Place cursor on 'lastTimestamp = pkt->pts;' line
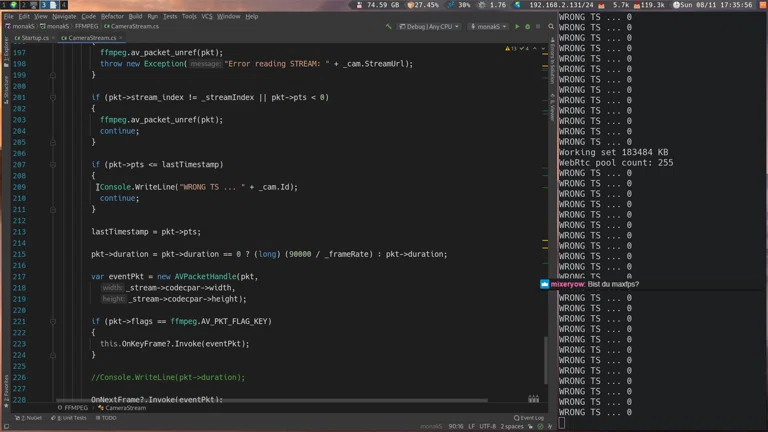 coord(146,232)
